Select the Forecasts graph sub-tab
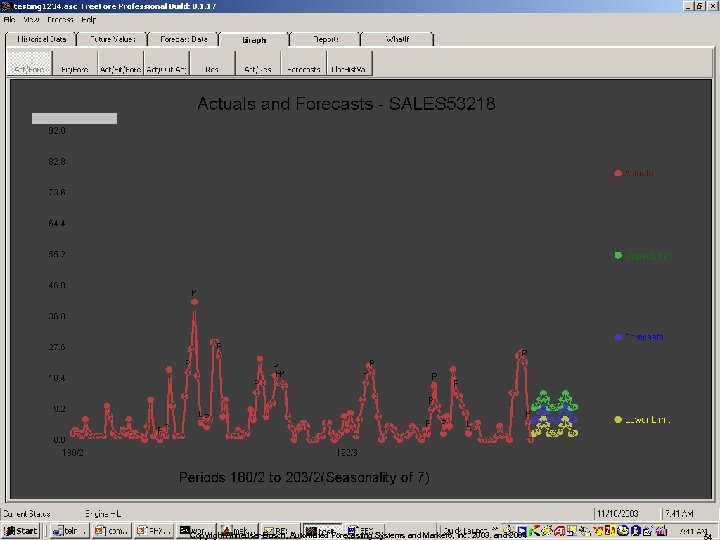 coord(304,63)
